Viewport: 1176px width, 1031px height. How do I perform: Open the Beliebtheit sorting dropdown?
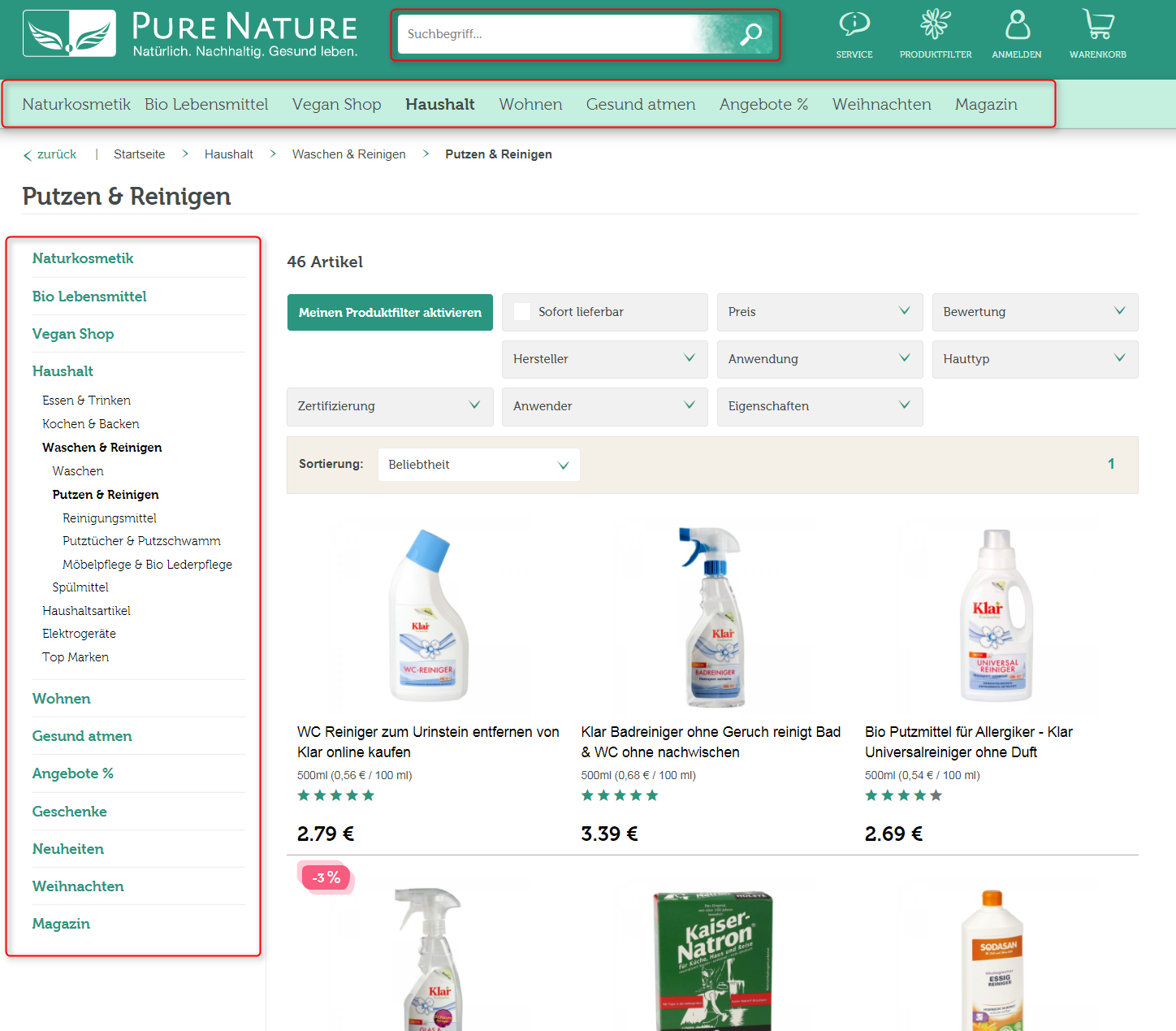(x=478, y=464)
